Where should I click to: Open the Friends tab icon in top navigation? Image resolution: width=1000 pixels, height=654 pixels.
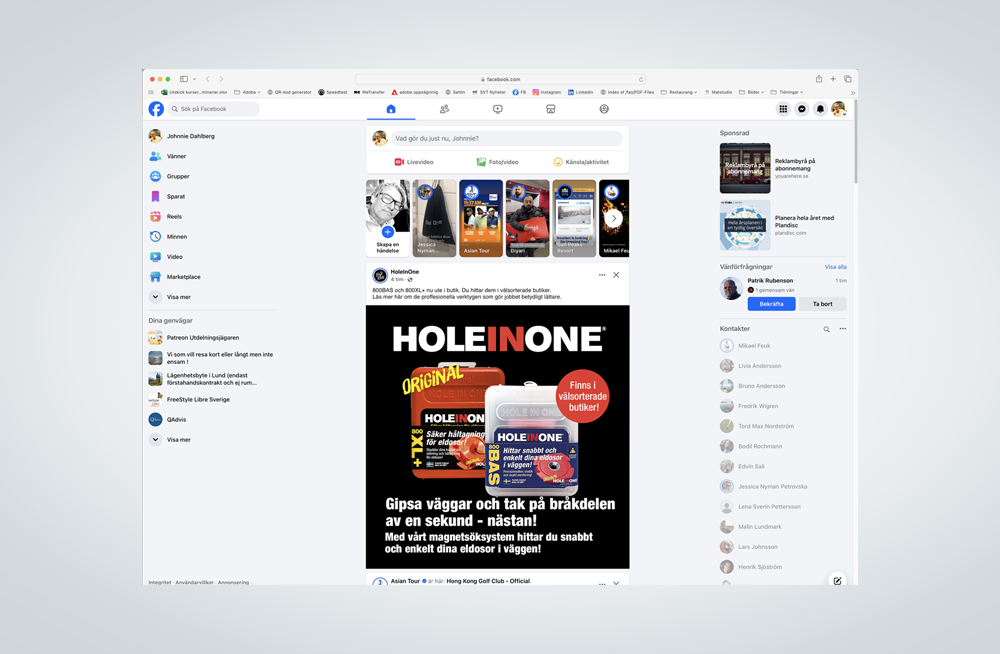pos(445,109)
